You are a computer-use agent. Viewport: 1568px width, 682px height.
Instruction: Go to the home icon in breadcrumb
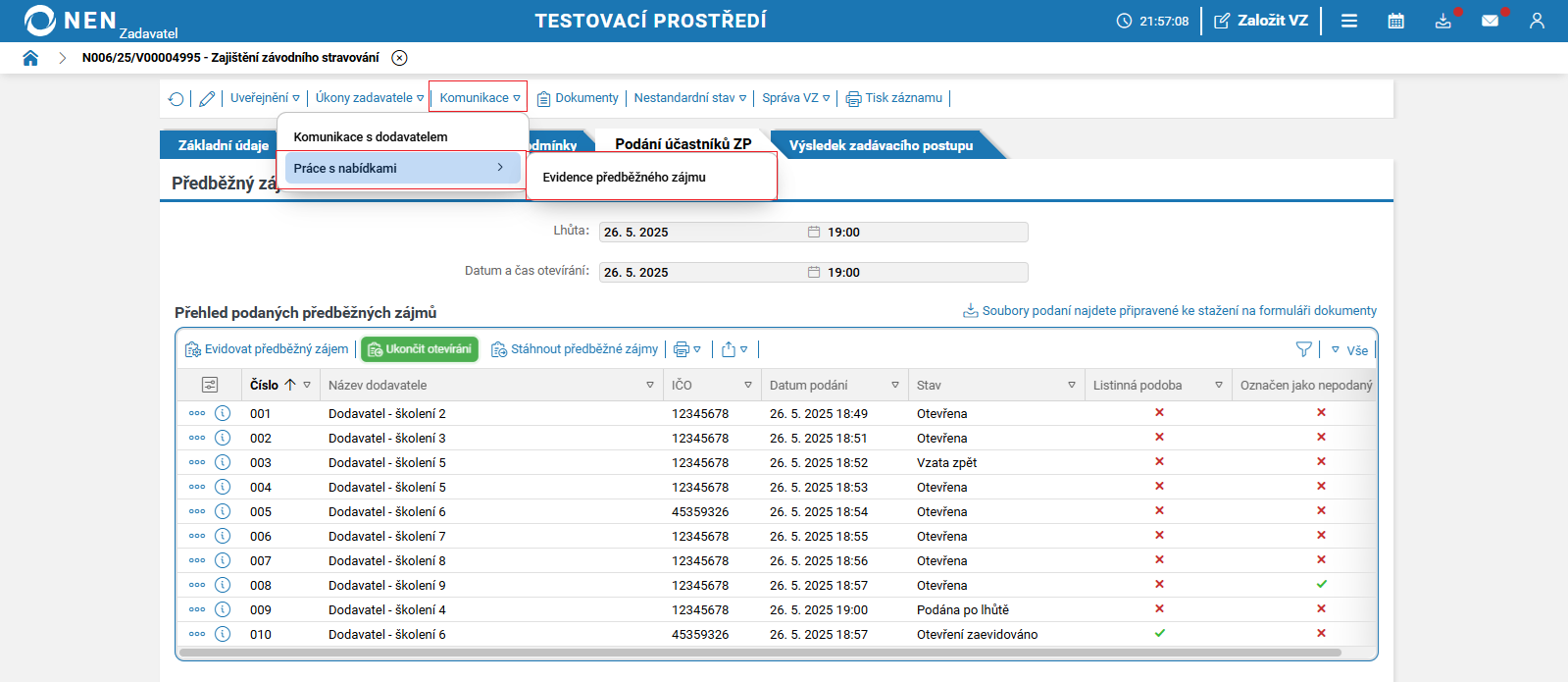tap(30, 58)
